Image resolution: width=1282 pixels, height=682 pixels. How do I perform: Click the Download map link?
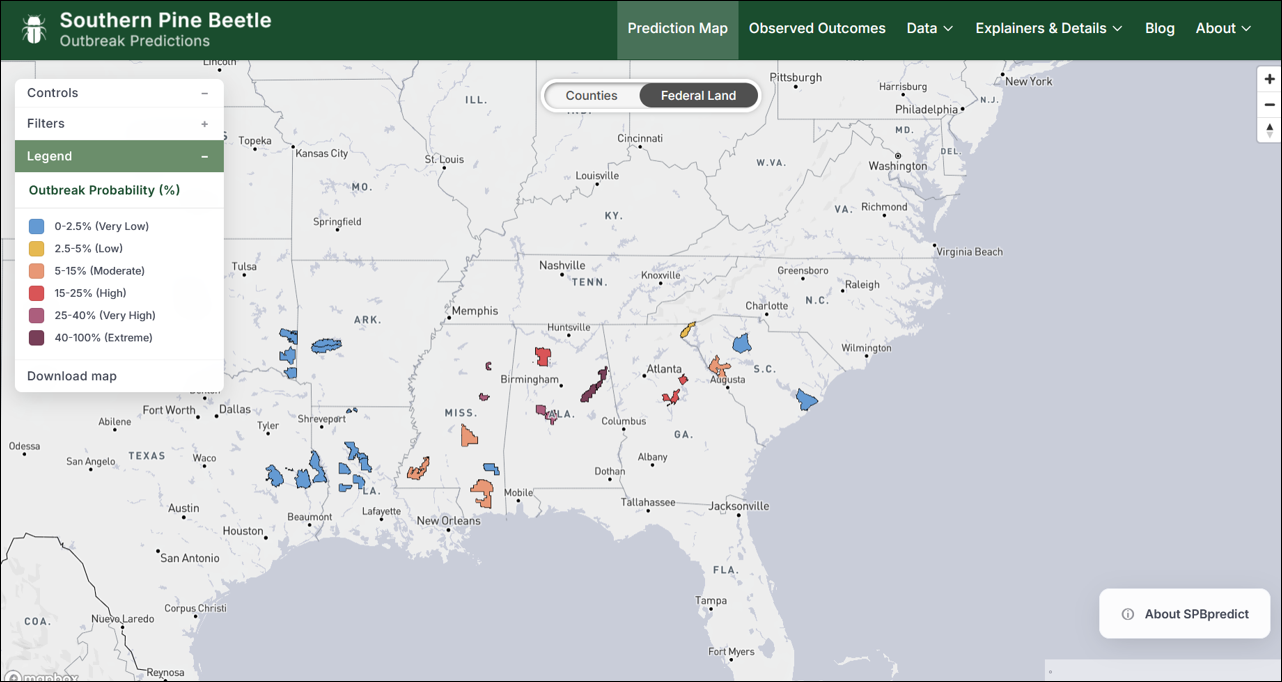tap(72, 376)
